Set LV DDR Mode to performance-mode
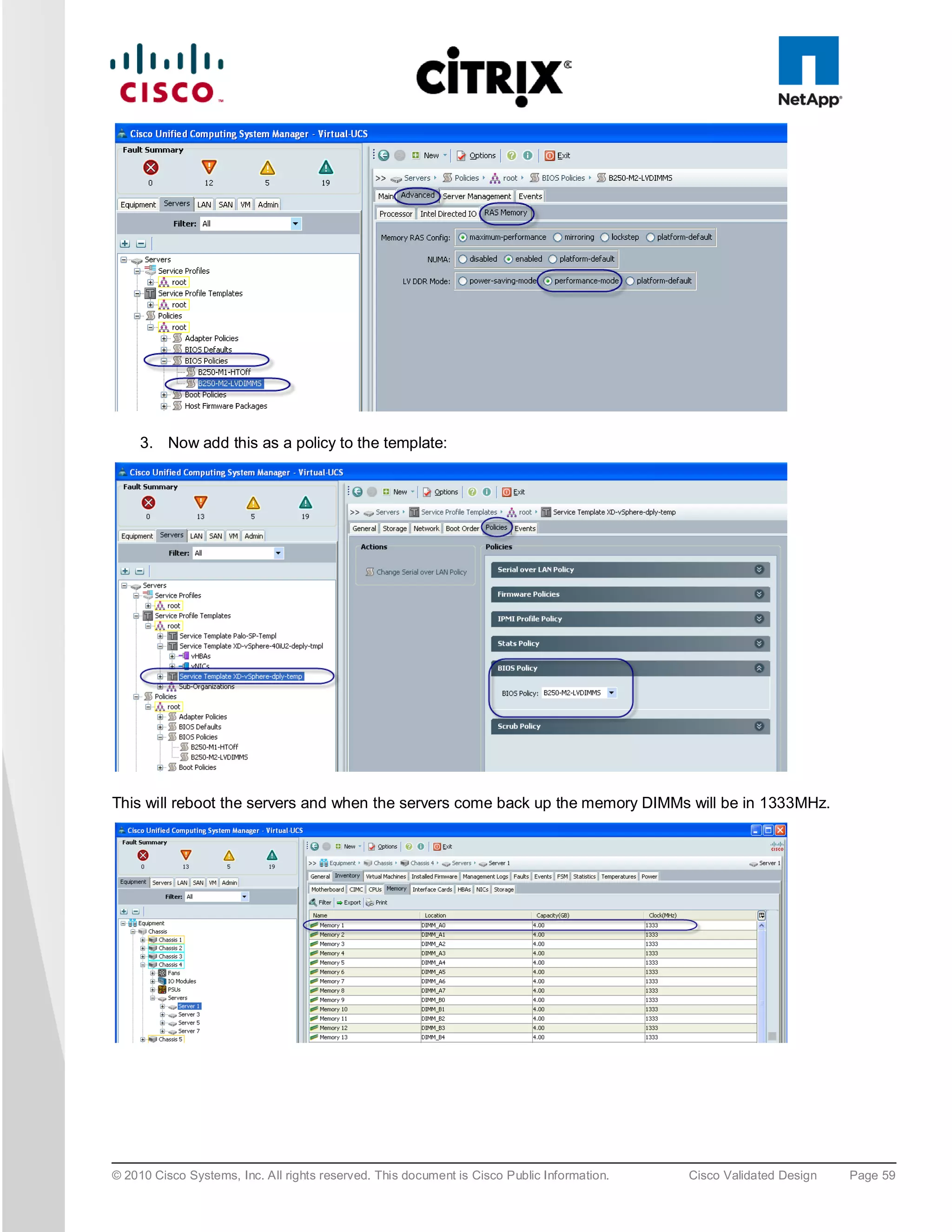Image resolution: width=952 pixels, height=1232 pixels. [x=547, y=281]
